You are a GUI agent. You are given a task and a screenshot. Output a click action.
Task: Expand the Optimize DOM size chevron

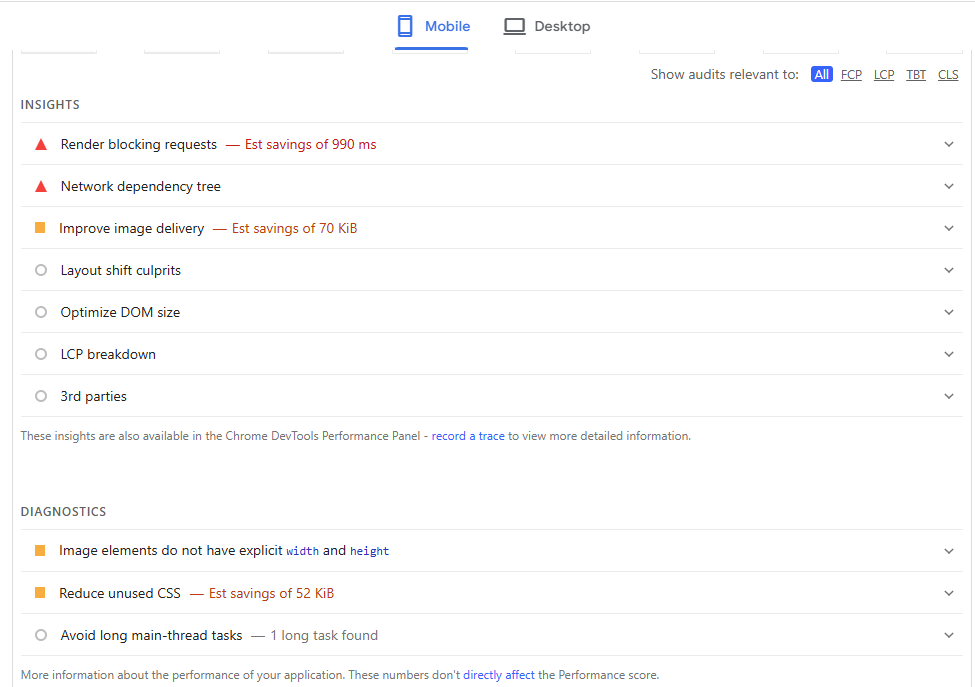949,312
